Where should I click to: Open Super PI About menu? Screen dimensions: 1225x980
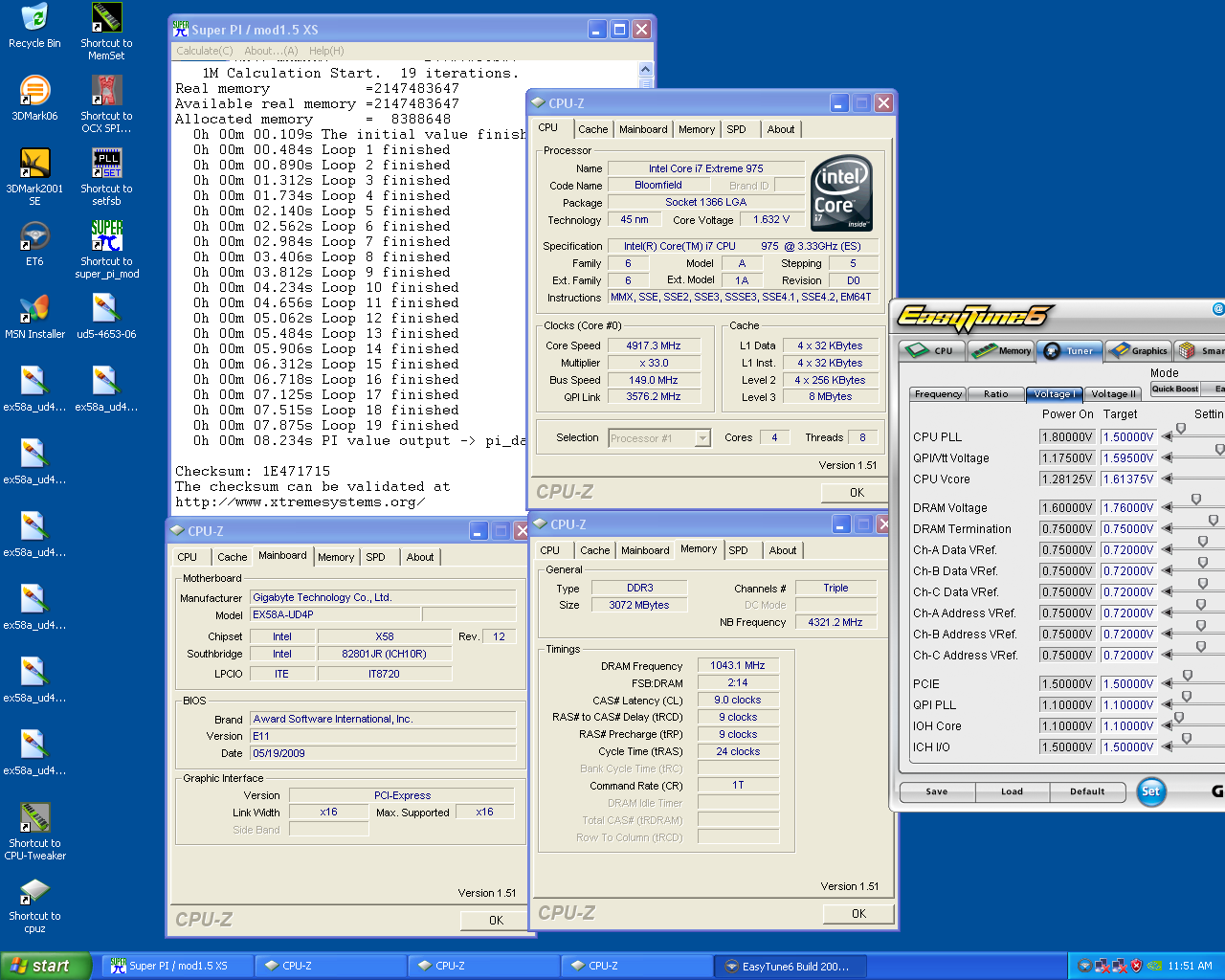(x=271, y=51)
